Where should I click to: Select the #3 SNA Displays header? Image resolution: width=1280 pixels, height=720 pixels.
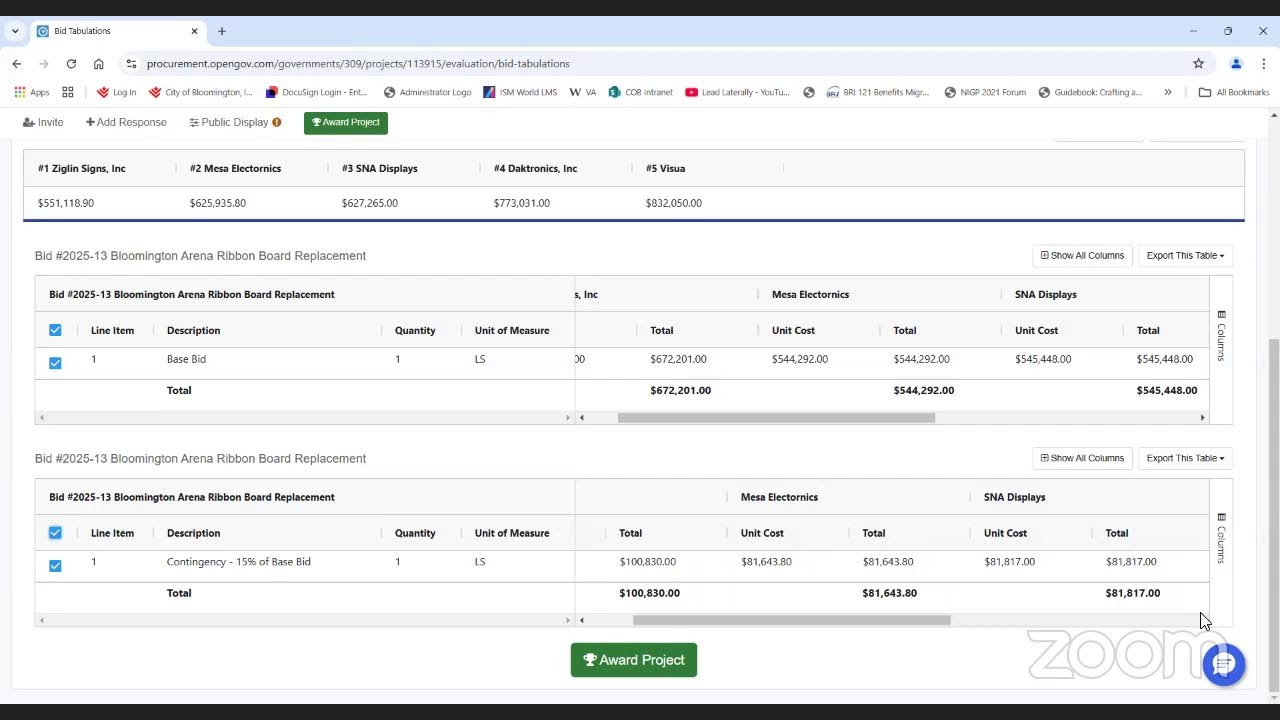pos(380,169)
